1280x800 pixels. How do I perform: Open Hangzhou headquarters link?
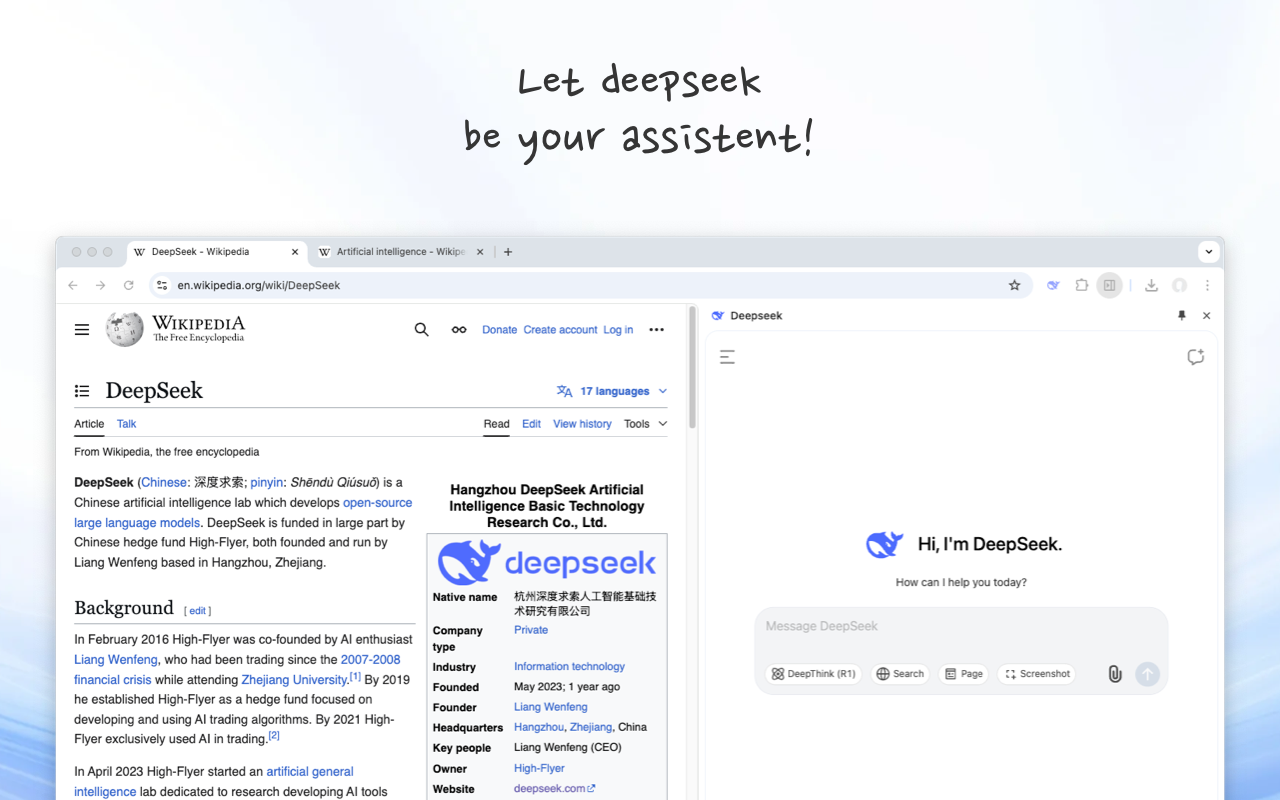[x=539, y=728]
